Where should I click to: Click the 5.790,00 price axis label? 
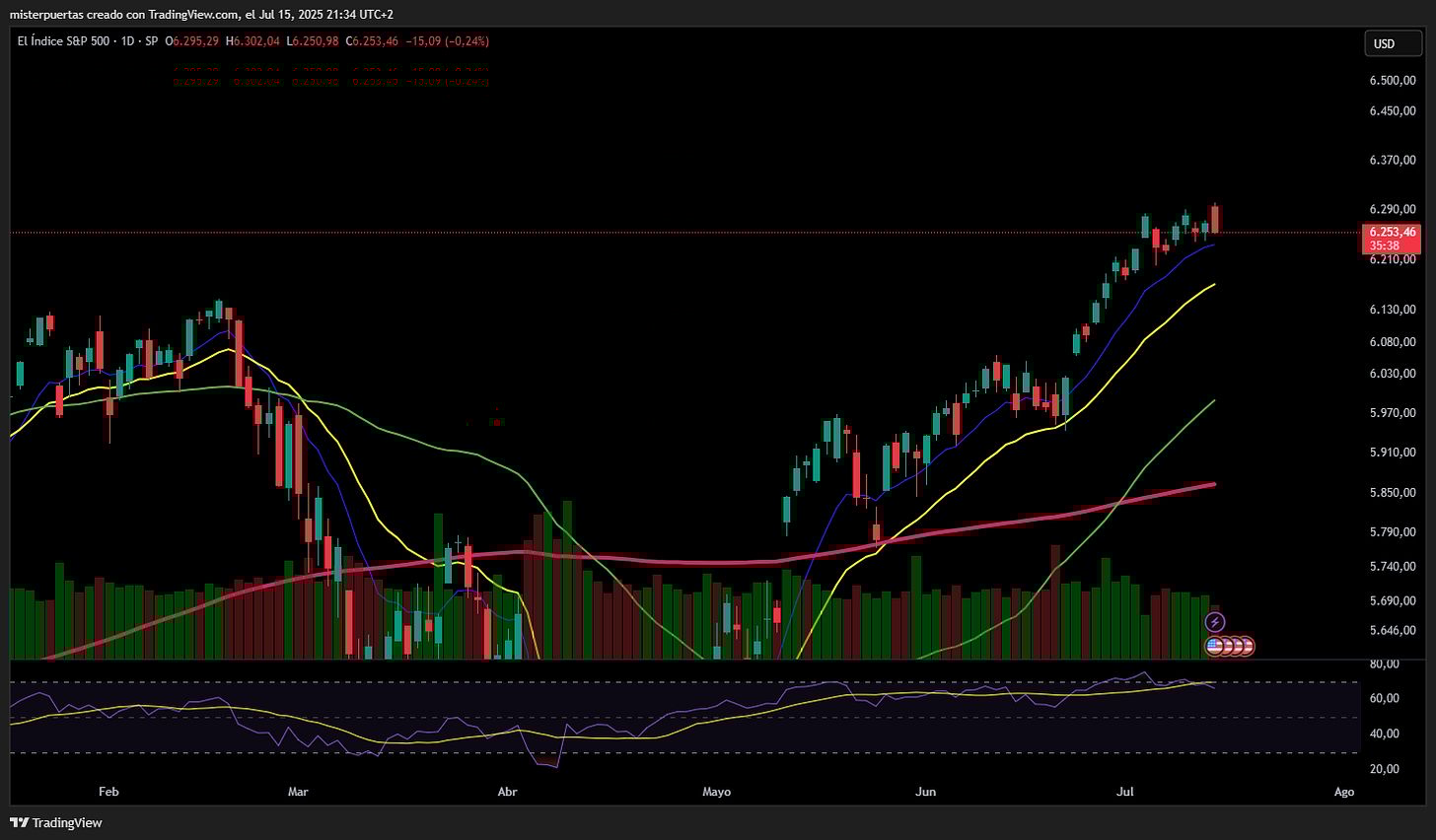click(1393, 532)
